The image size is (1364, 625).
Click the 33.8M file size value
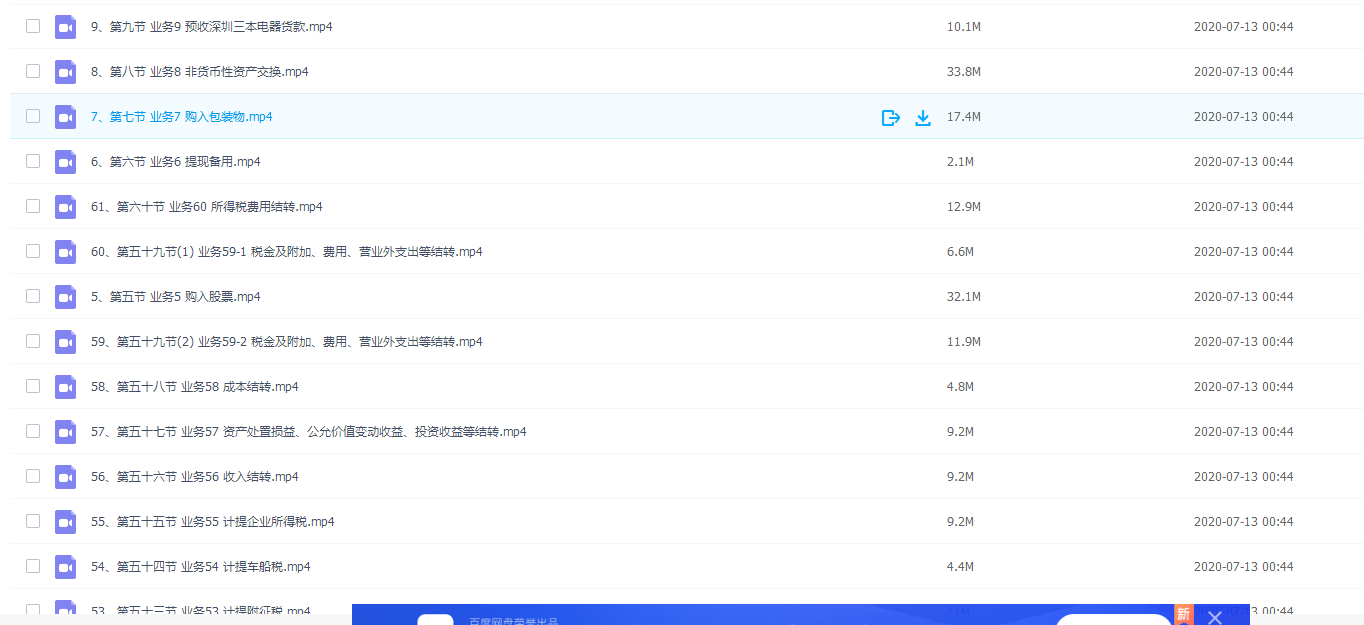click(x=964, y=72)
